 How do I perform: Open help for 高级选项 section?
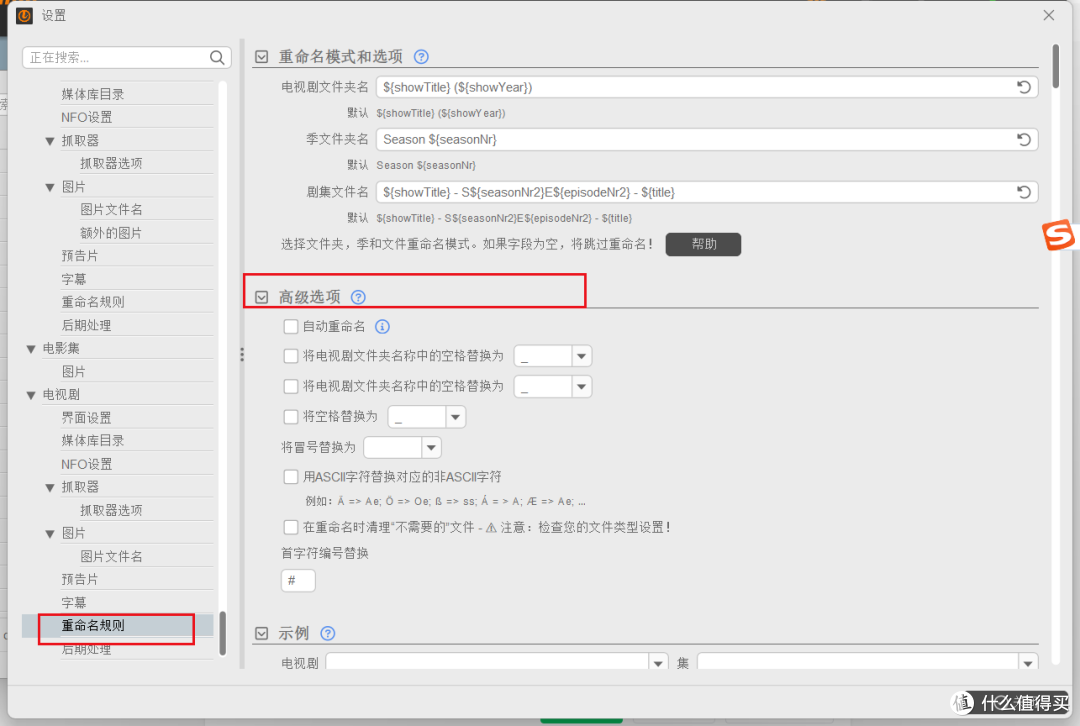pyautogui.click(x=358, y=296)
